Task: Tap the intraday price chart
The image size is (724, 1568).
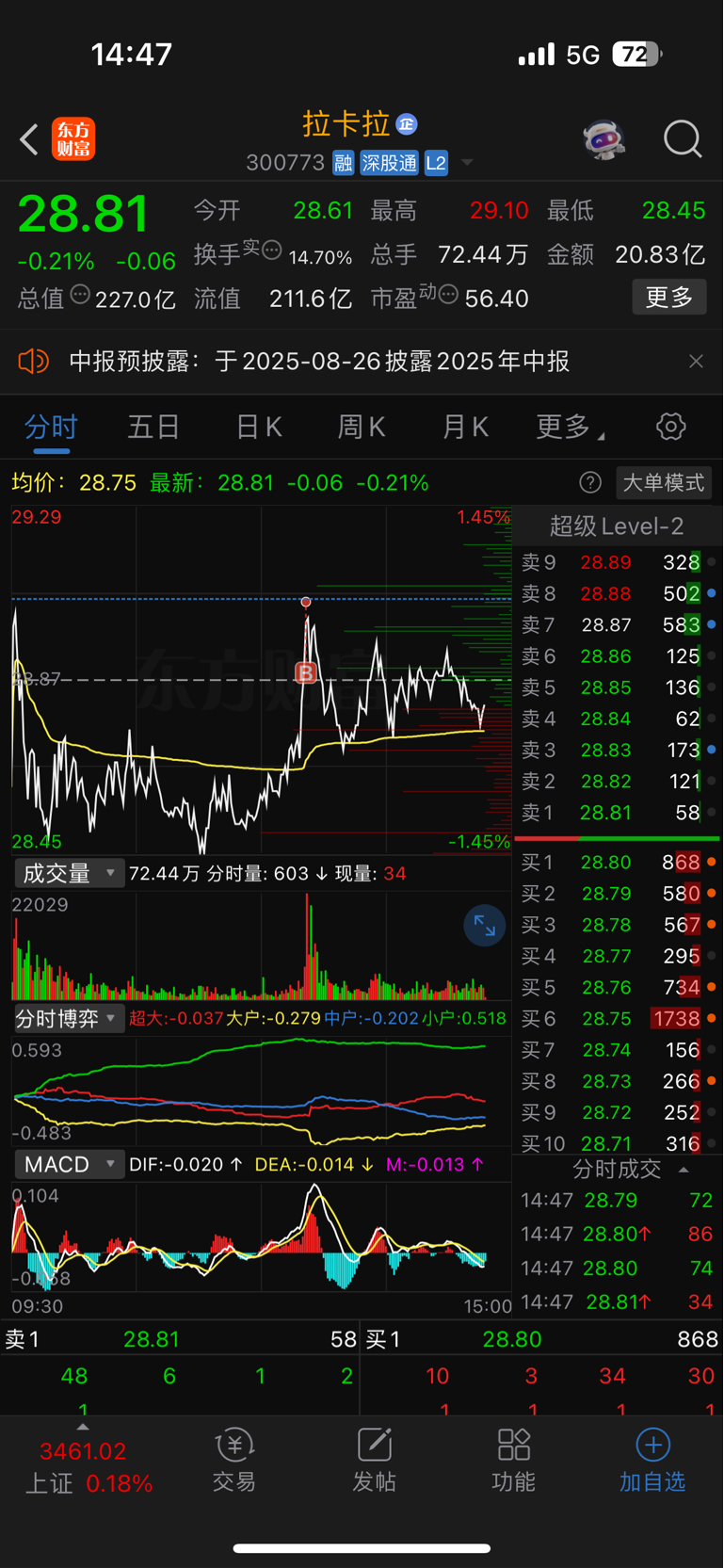Action: (x=261, y=680)
